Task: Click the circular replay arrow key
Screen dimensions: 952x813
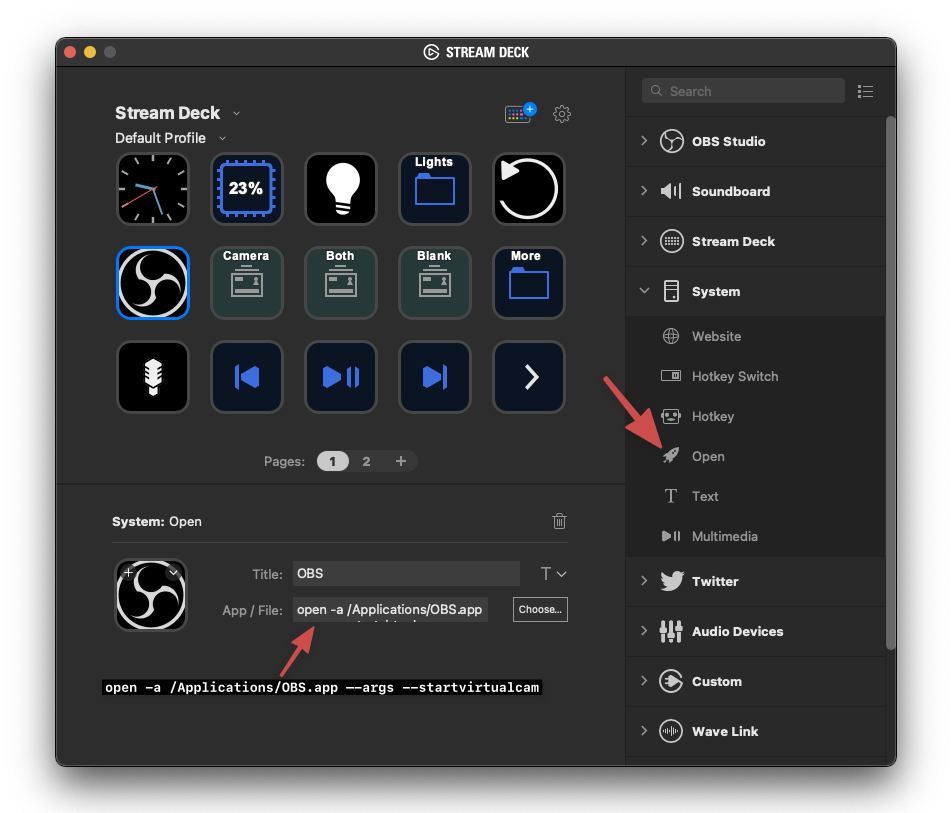Action: [529, 189]
